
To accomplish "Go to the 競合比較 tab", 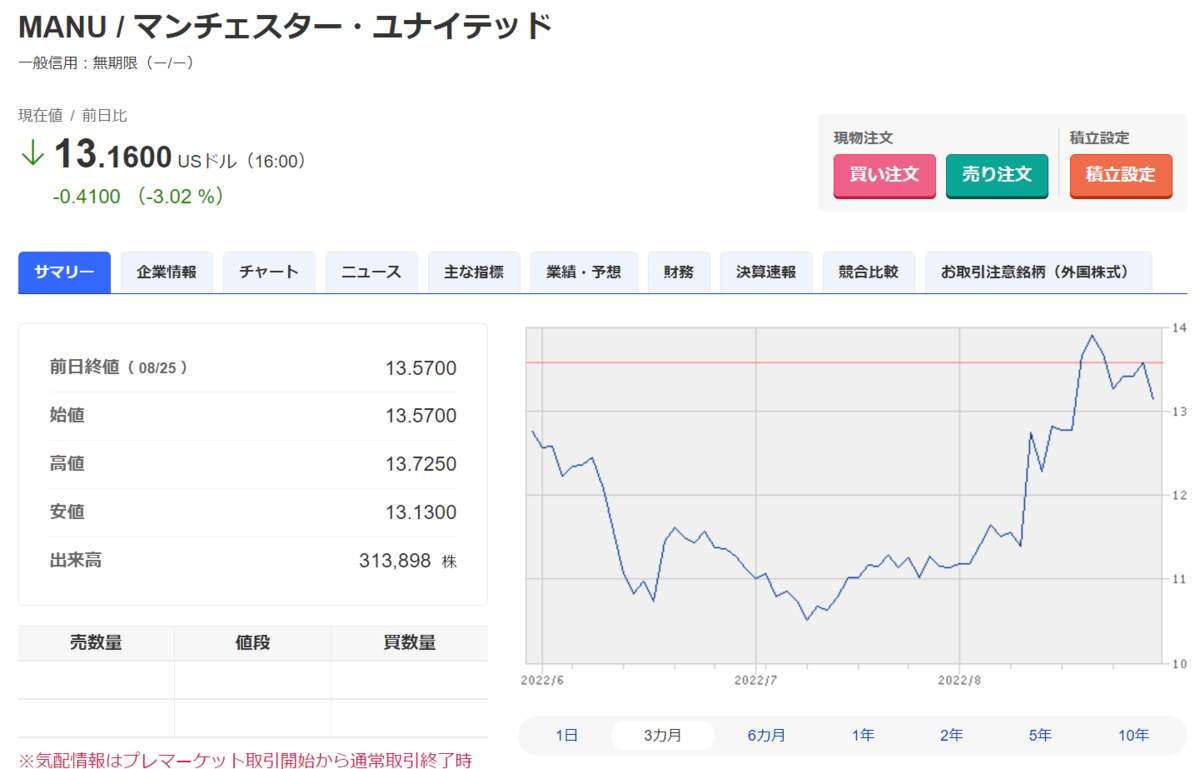I will [869, 272].
